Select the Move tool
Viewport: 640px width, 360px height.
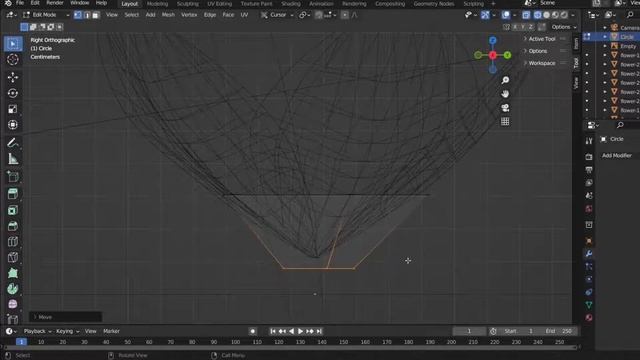13,77
